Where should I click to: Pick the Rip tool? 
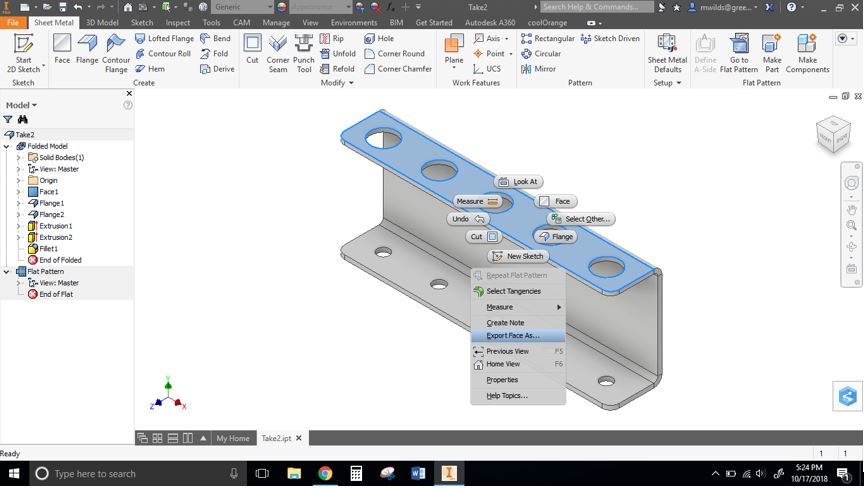pyautogui.click(x=332, y=39)
